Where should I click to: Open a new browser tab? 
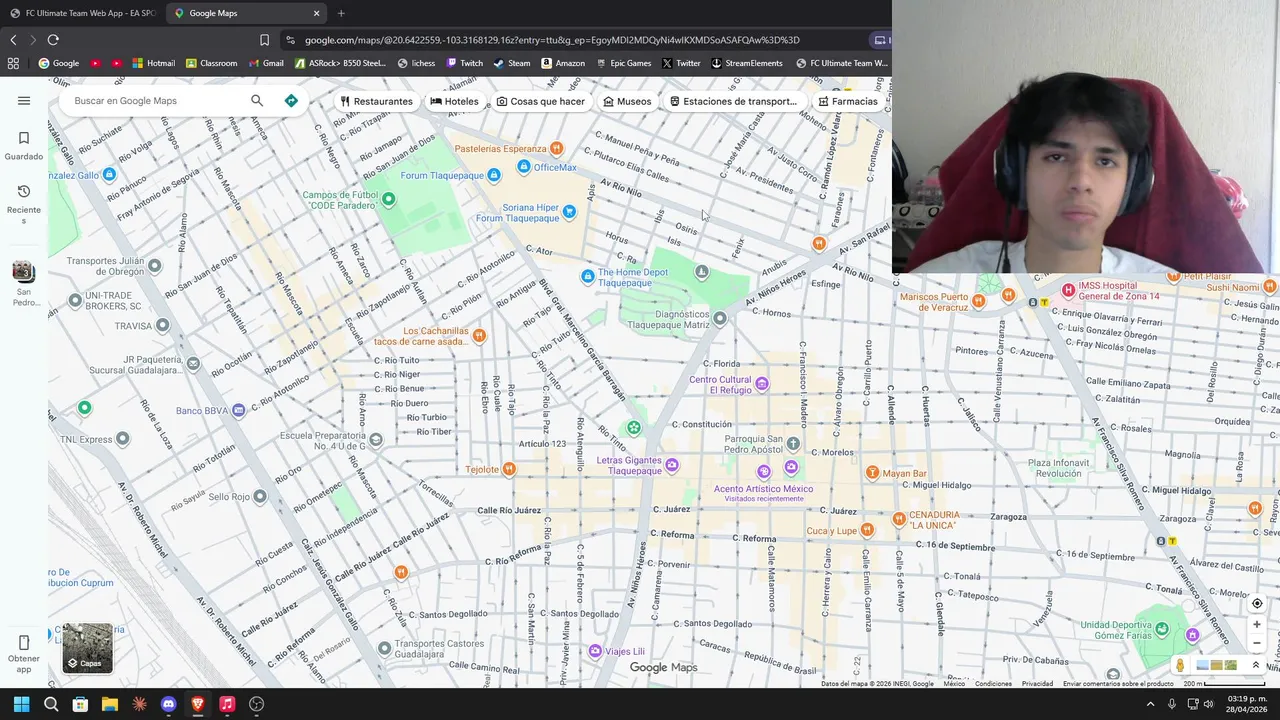(341, 13)
